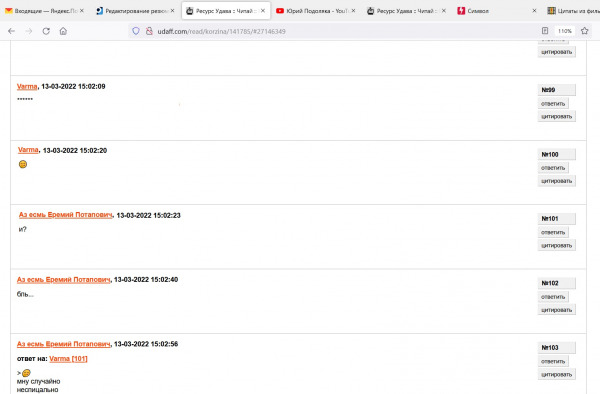
Task: Close the active Ресурс Удава tab
Action: (x=262, y=11)
